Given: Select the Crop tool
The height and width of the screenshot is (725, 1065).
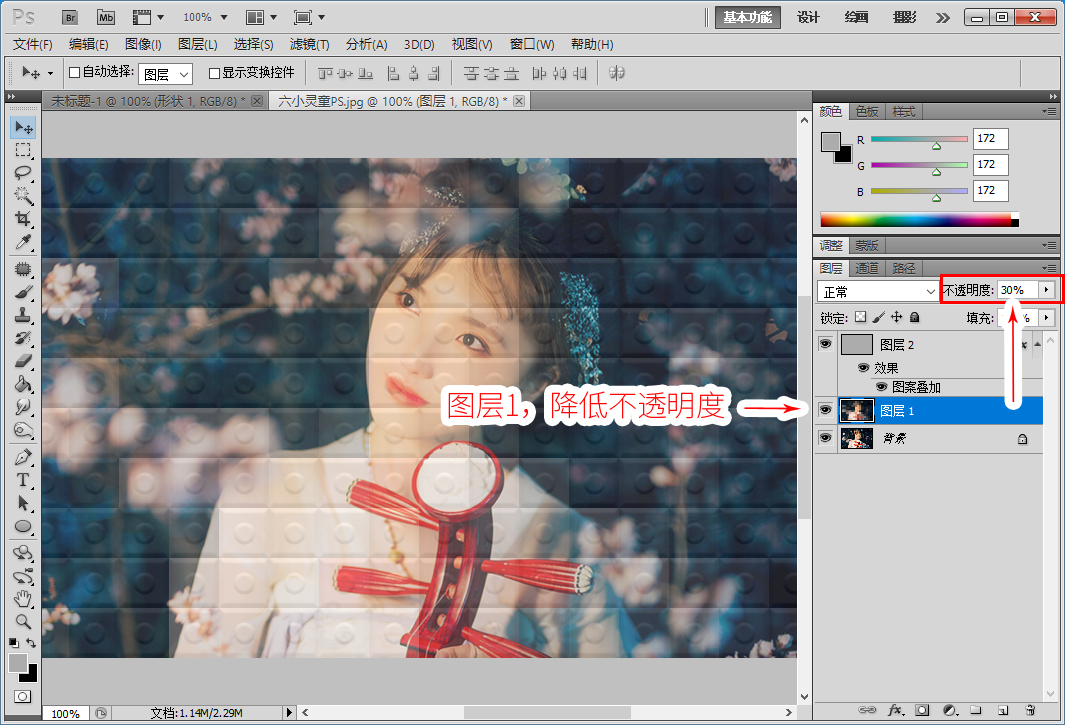Looking at the screenshot, I should (x=23, y=218).
